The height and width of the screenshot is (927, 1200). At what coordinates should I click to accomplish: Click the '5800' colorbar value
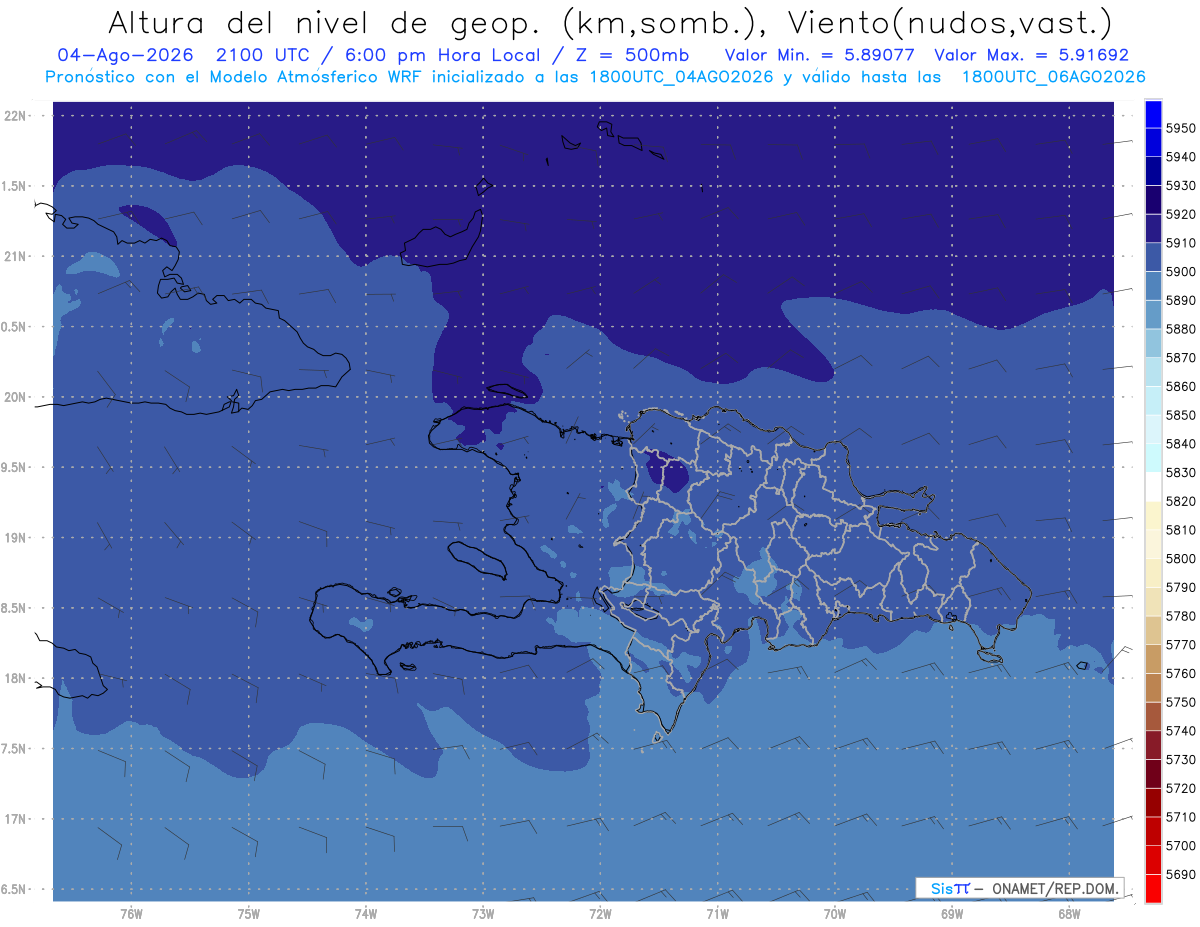pos(1180,559)
